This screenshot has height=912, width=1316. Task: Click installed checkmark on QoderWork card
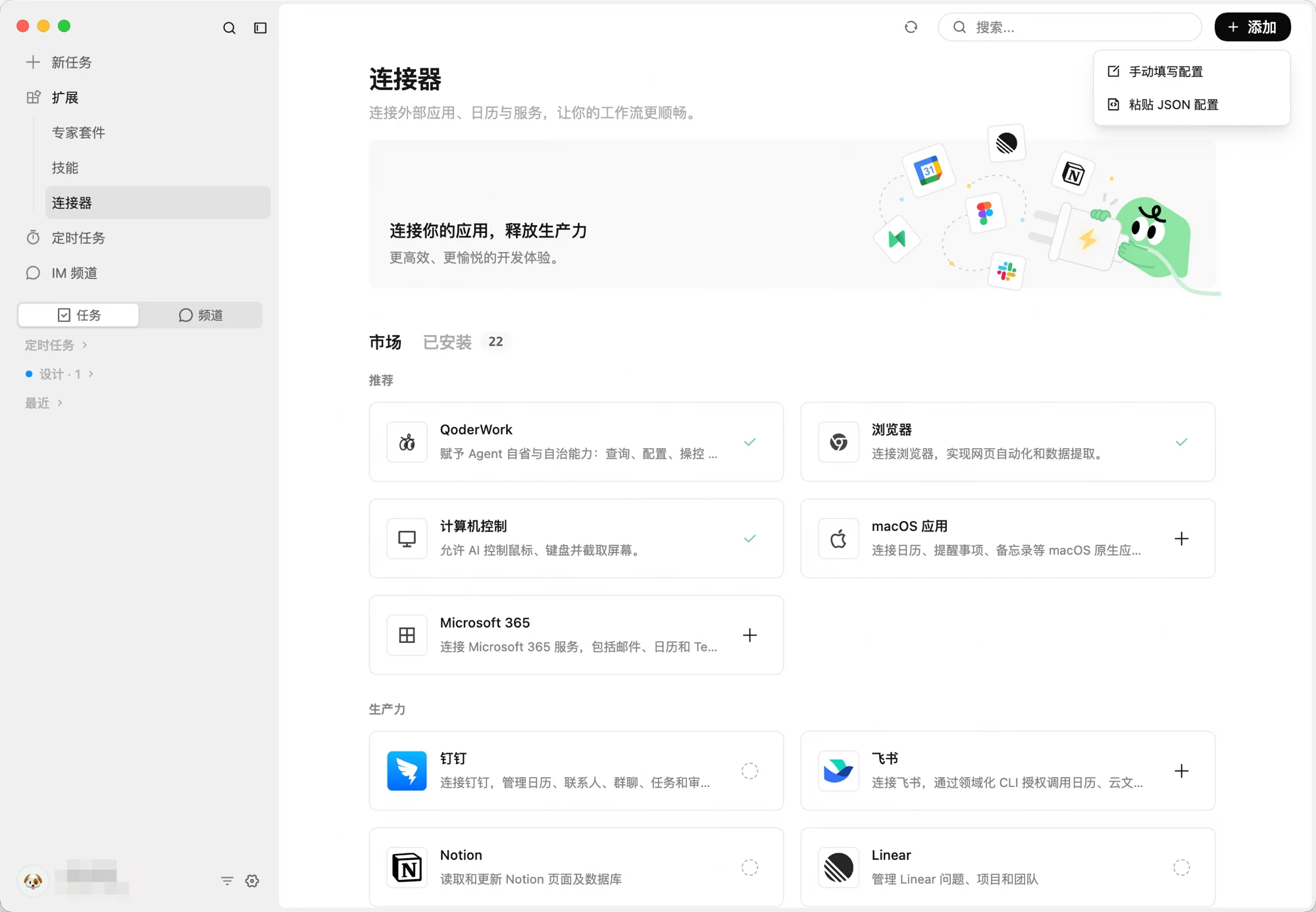click(750, 442)
